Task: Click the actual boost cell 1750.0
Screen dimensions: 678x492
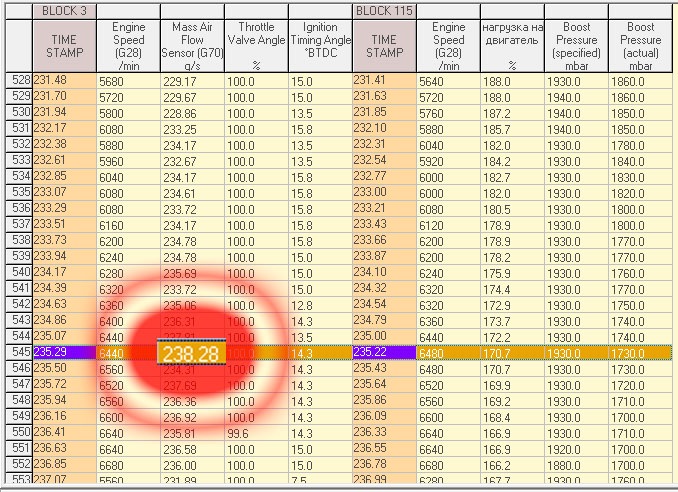Action: click(640, 305)
